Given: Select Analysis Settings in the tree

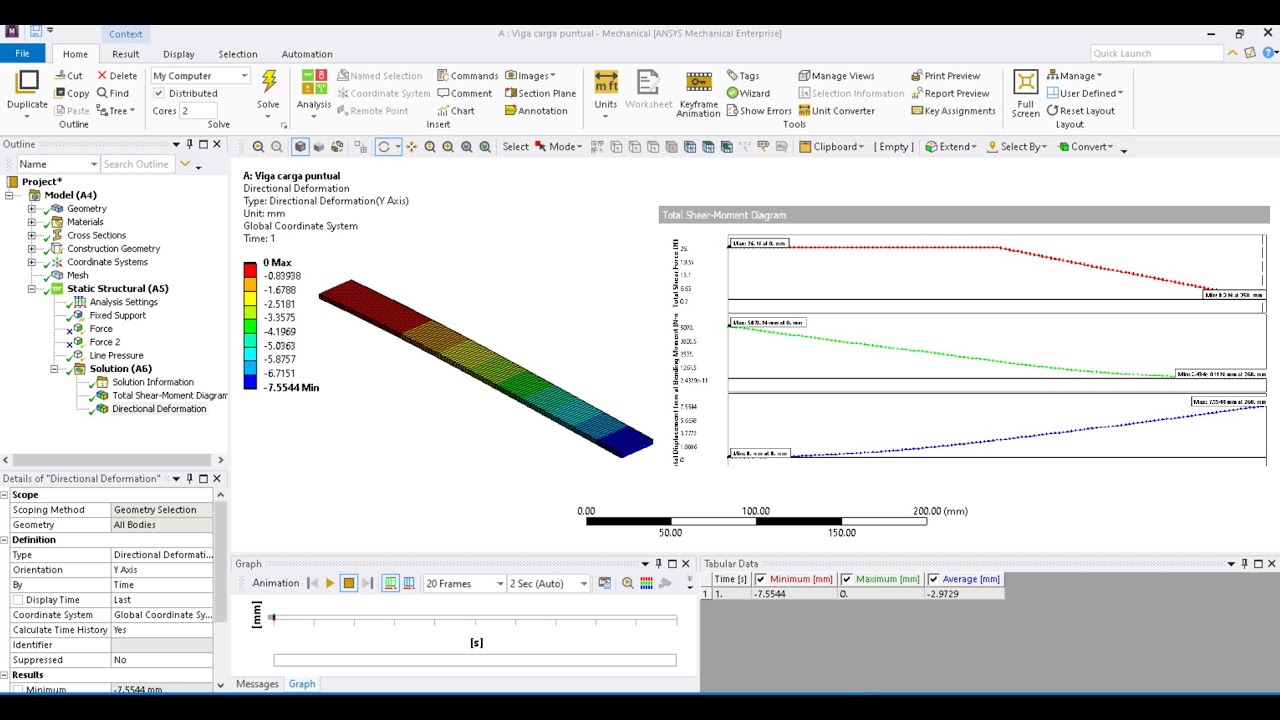Looking at the screenshot, I should [123, 302].
